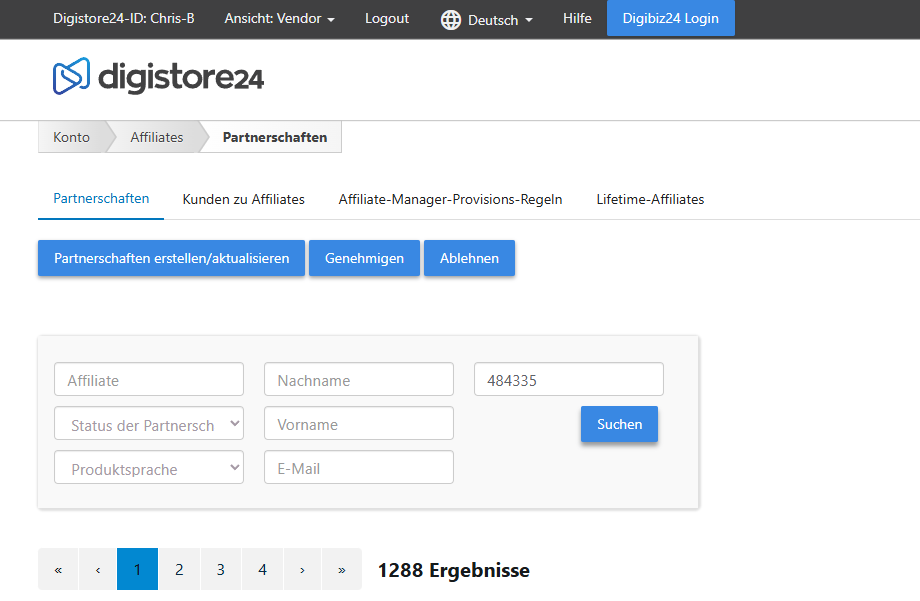The width and height of the screenshot is (920, 601).
Task: Switch to Kunden zu Affiliates tab
Action: tap(243, 199)
